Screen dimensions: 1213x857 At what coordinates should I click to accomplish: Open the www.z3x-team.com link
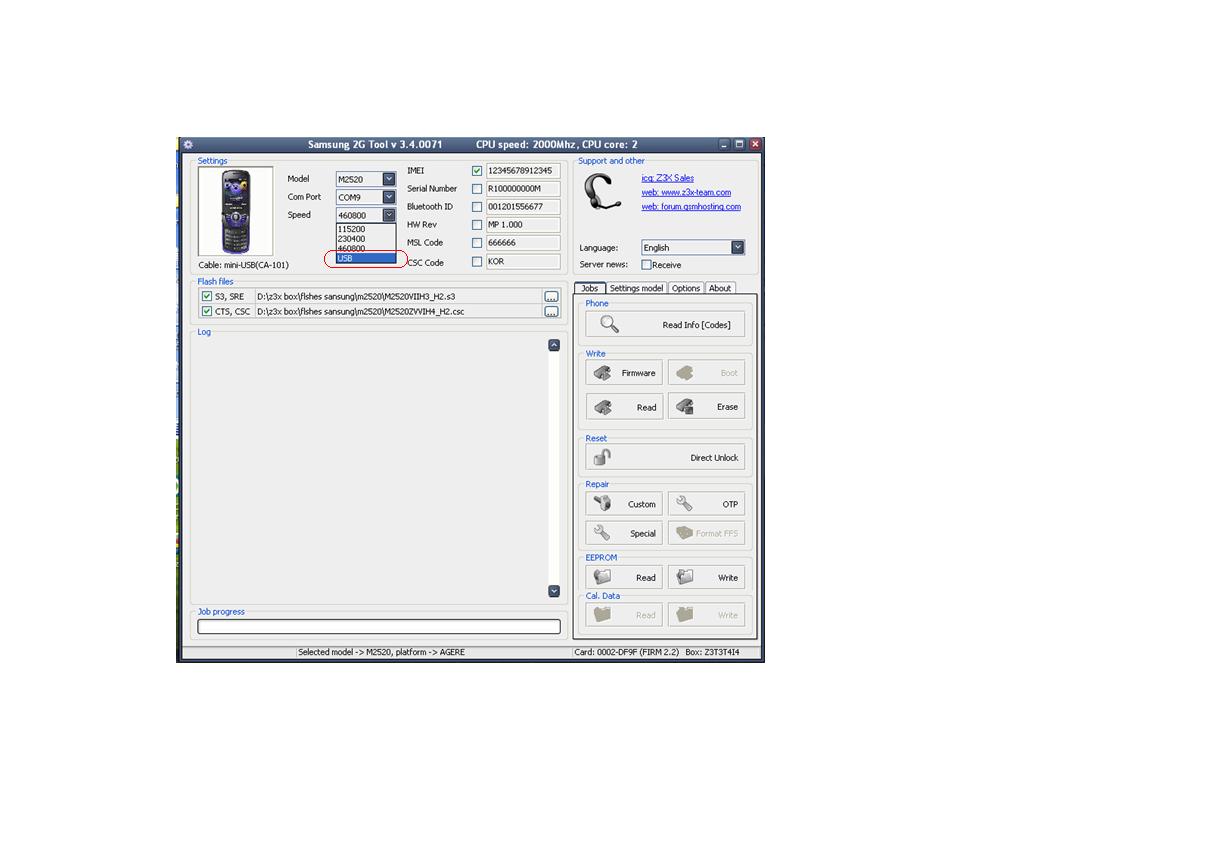click(x=686, y=192)
